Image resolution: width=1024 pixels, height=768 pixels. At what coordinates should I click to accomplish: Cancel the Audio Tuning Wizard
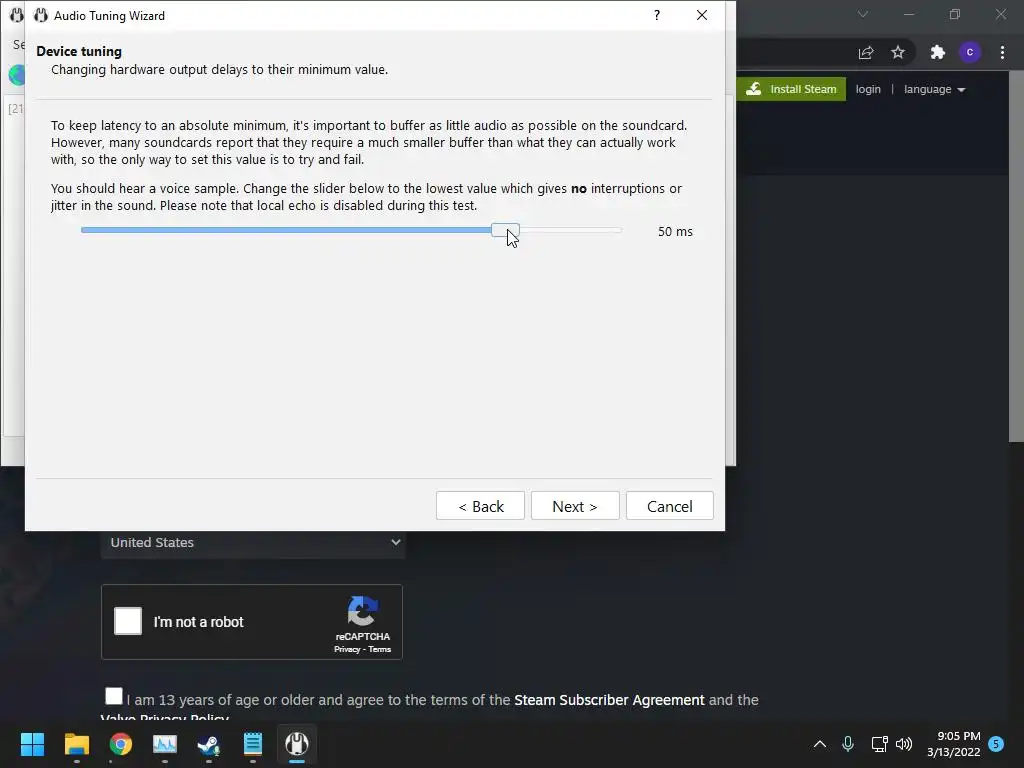[669, 506]
